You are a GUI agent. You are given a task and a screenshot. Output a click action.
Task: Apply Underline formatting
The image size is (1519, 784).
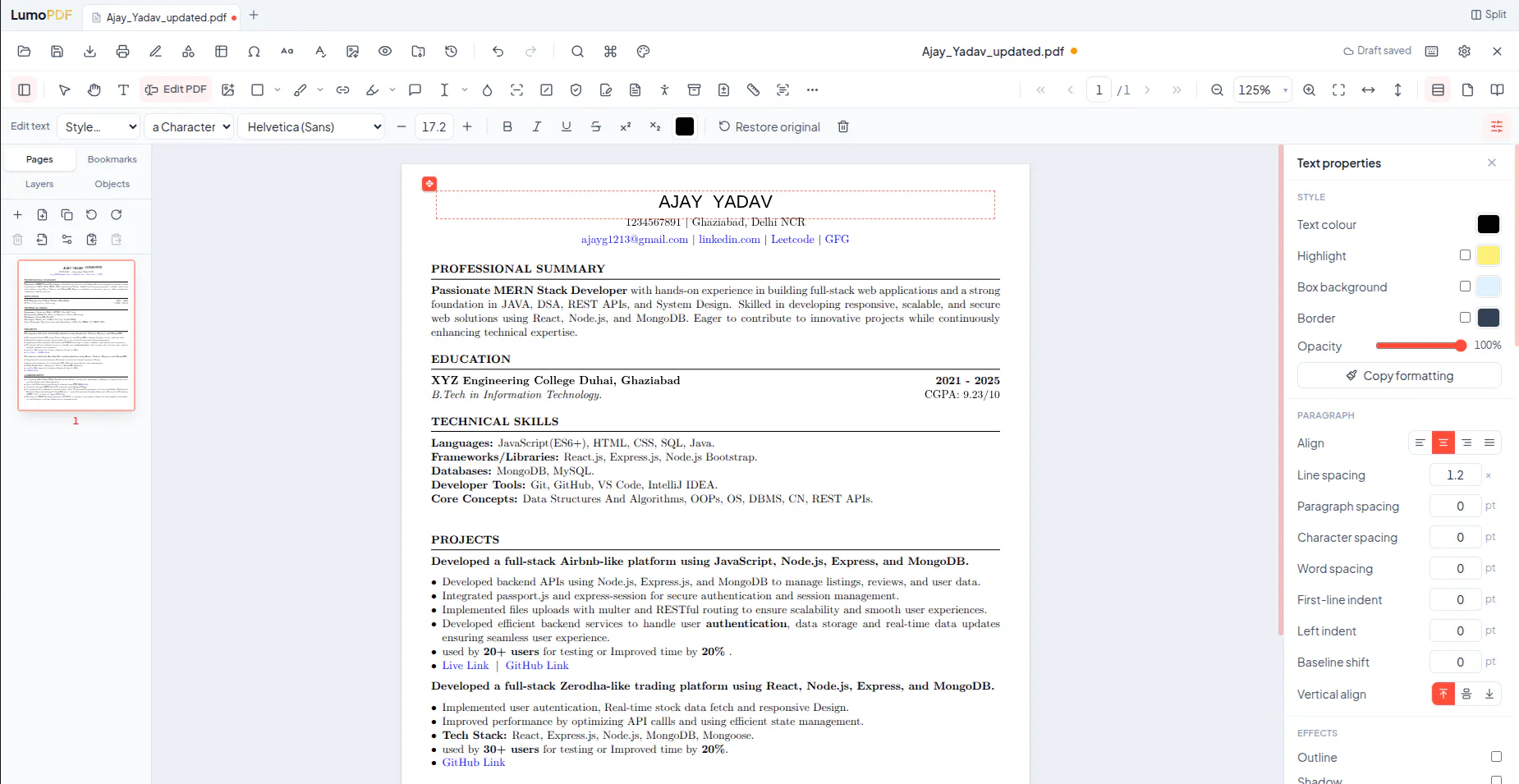567,126
